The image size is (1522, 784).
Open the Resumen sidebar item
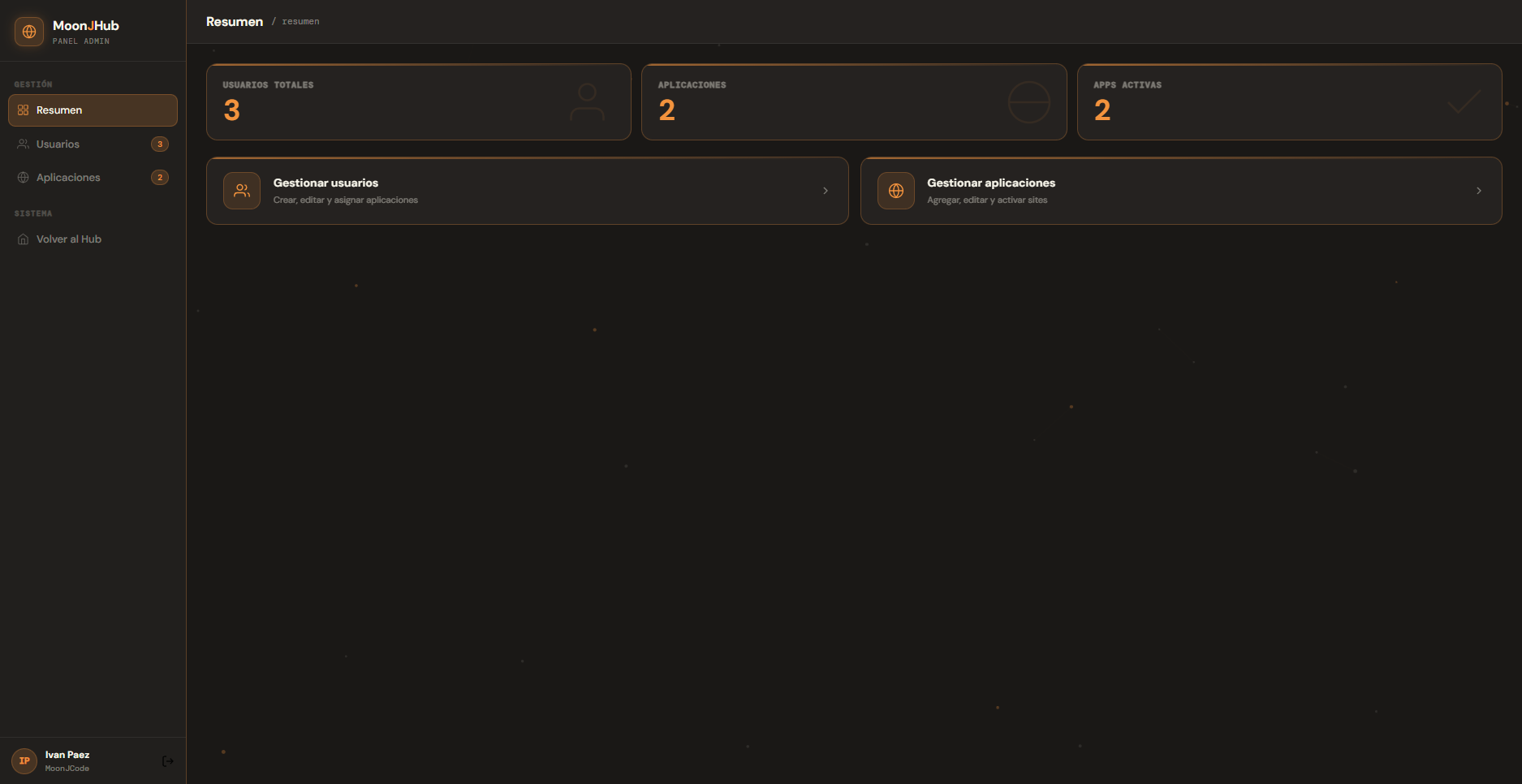click(x=93, y=110)
